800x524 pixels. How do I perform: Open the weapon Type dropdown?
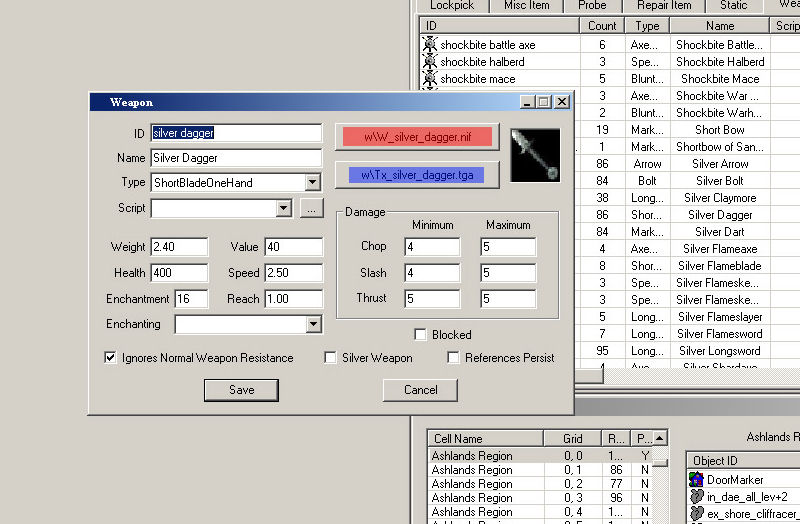[312, 183]
